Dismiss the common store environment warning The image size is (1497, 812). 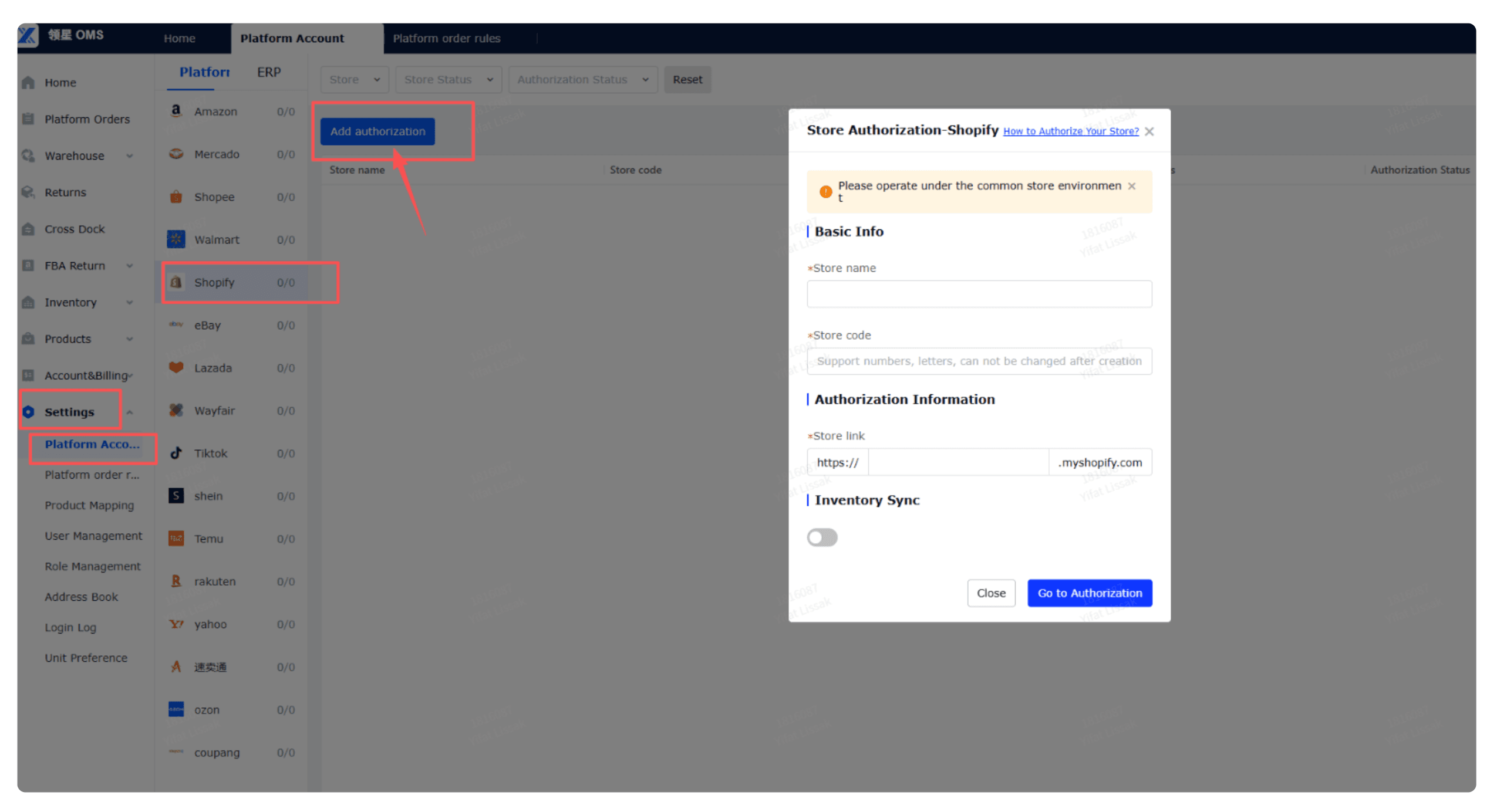[1131, 186]
